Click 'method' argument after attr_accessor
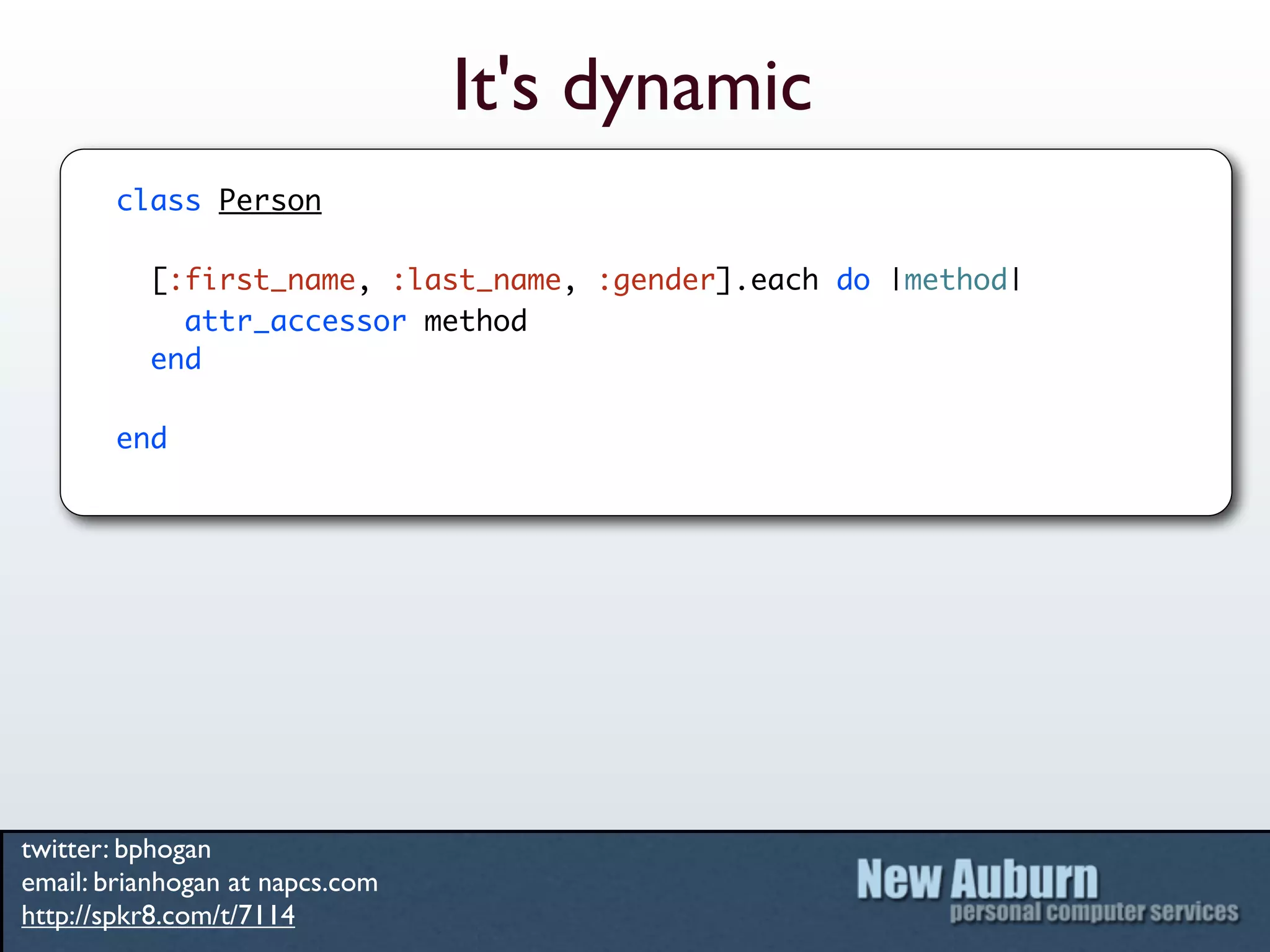The height and width of the screenshot is (952, 1270). (x=475, y=321)
